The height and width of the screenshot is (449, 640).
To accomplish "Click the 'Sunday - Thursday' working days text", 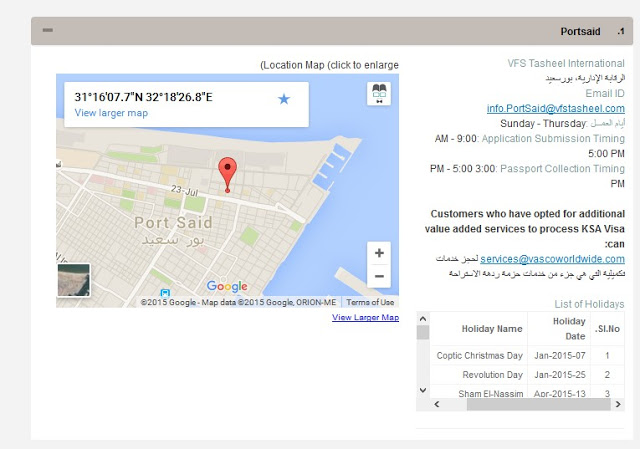I will (x=543, y=124).
